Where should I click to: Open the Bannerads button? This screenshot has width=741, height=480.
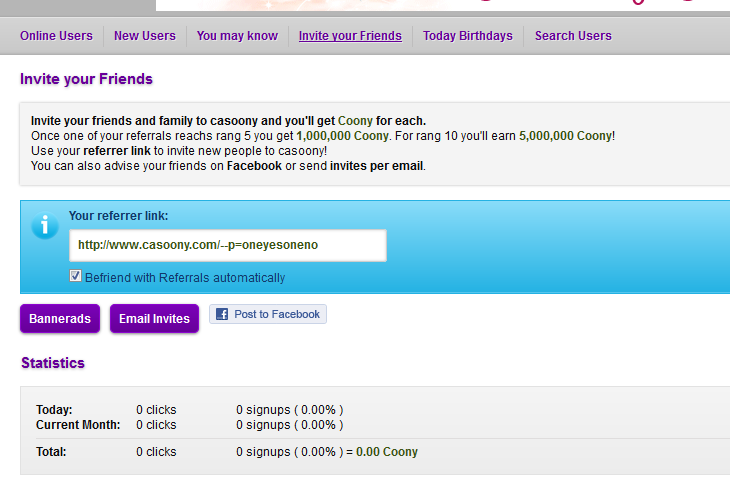pos(60,319)
